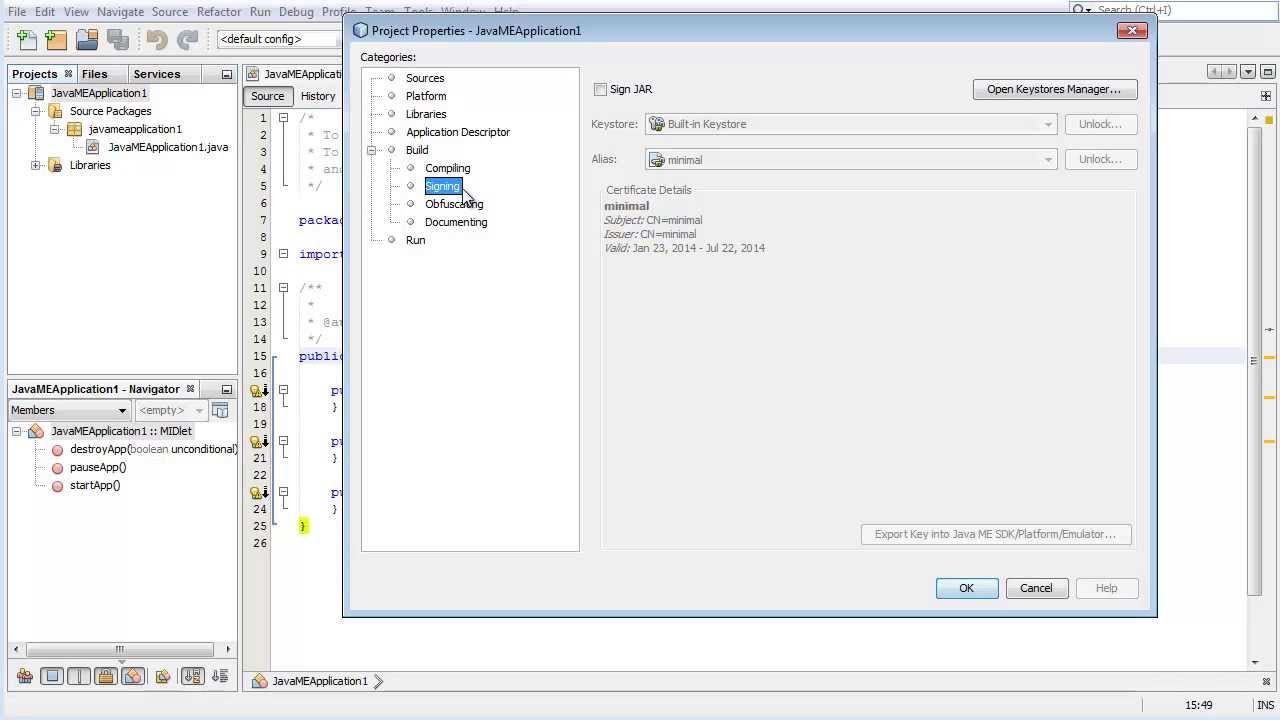
Task: Maximize the editor window icon
Action: click(1266, 72)
